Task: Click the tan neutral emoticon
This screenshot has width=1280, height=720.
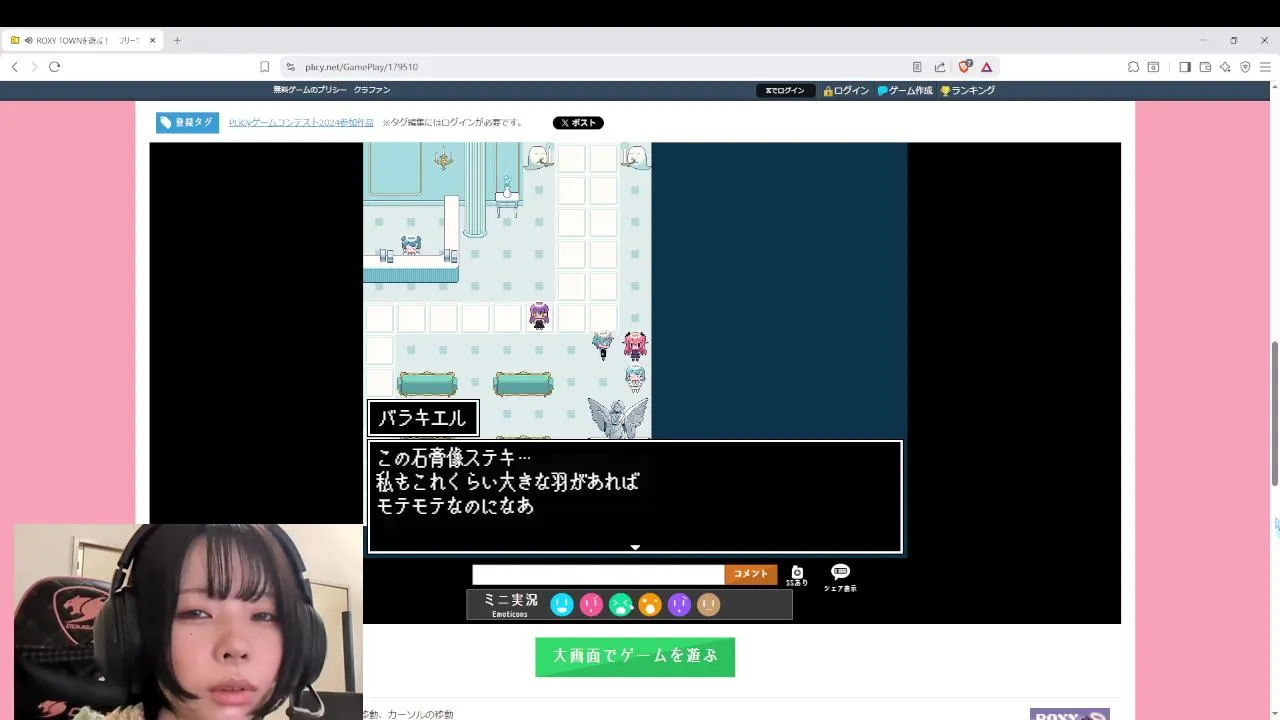Action: pos(708,604)
